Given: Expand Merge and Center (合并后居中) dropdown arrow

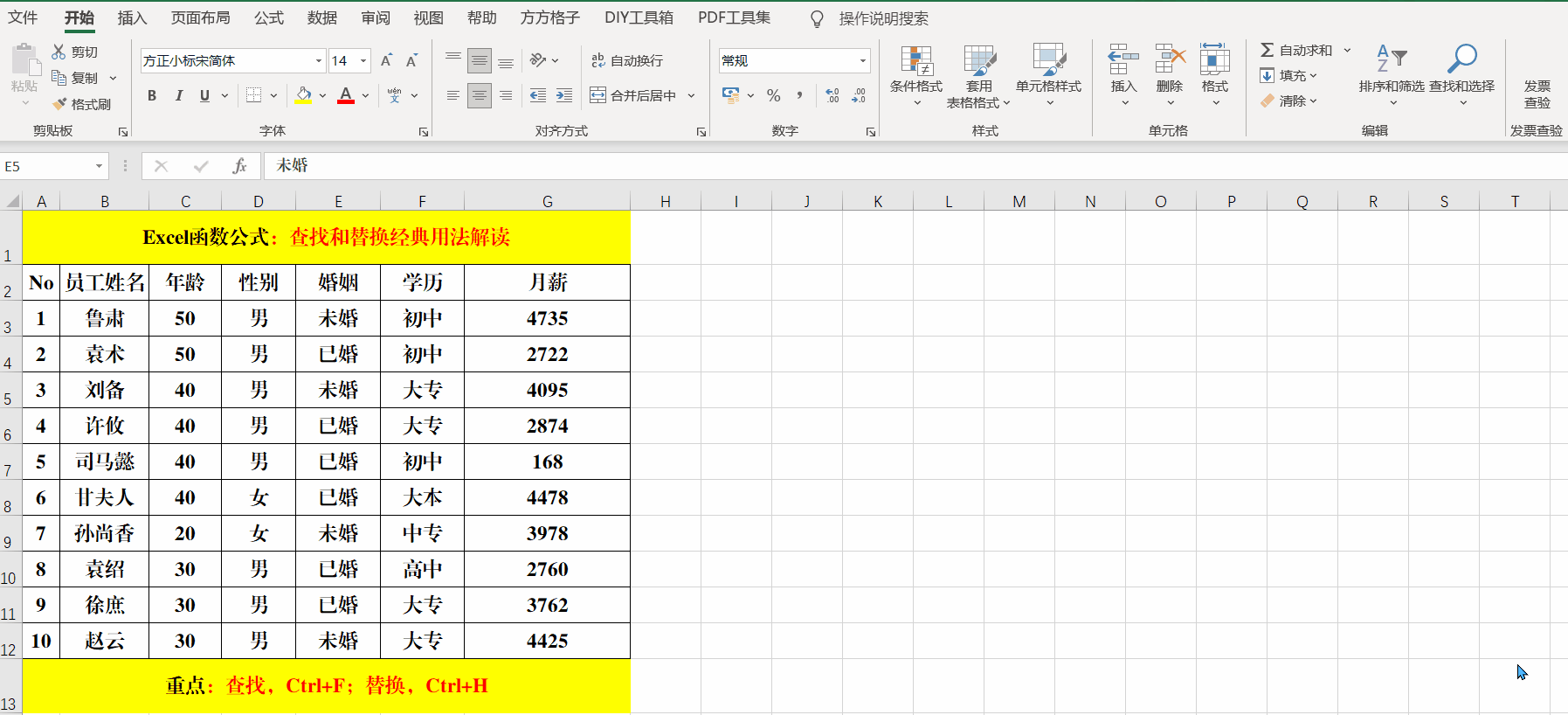Looking at the screenshot, I should (691, 95).
